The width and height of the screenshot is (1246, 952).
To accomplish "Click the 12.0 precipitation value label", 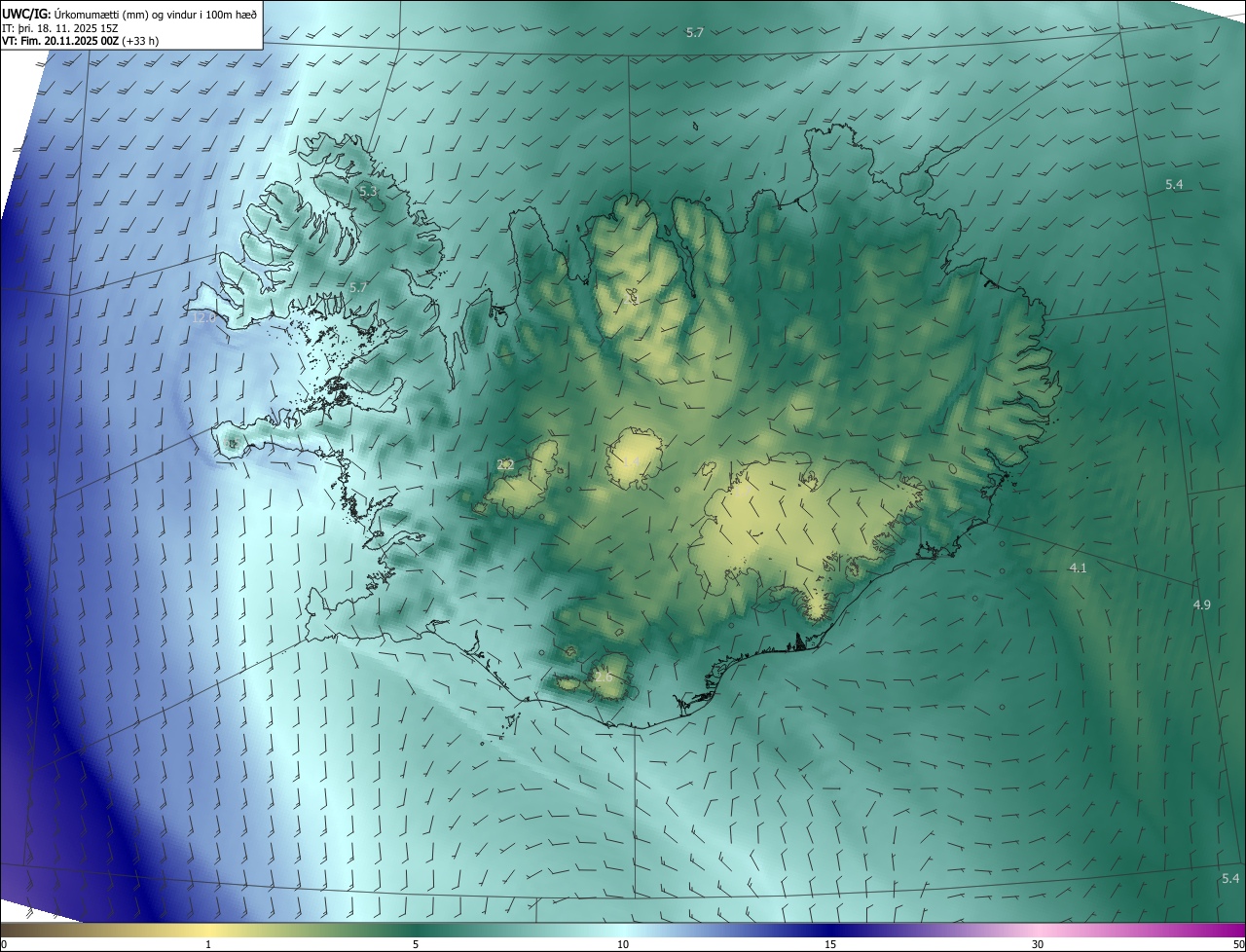I will tap(203, 317).
